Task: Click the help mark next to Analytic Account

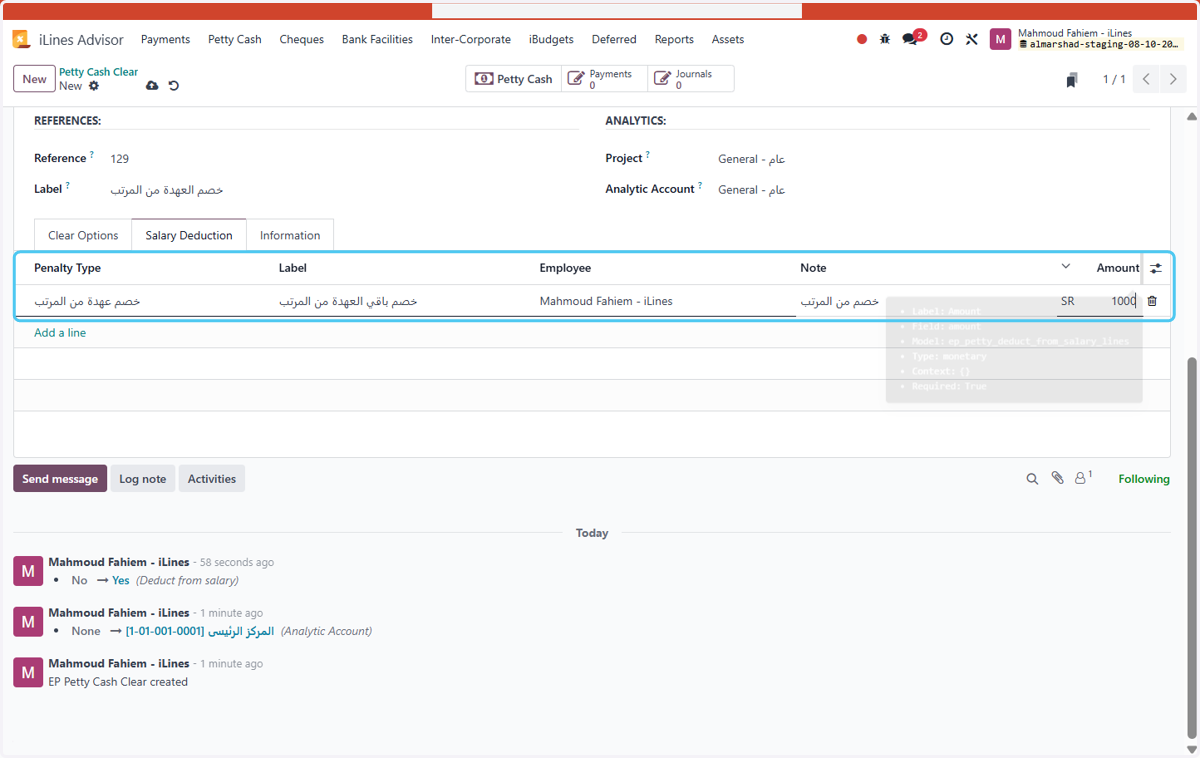Action: [x=700, y=186]
